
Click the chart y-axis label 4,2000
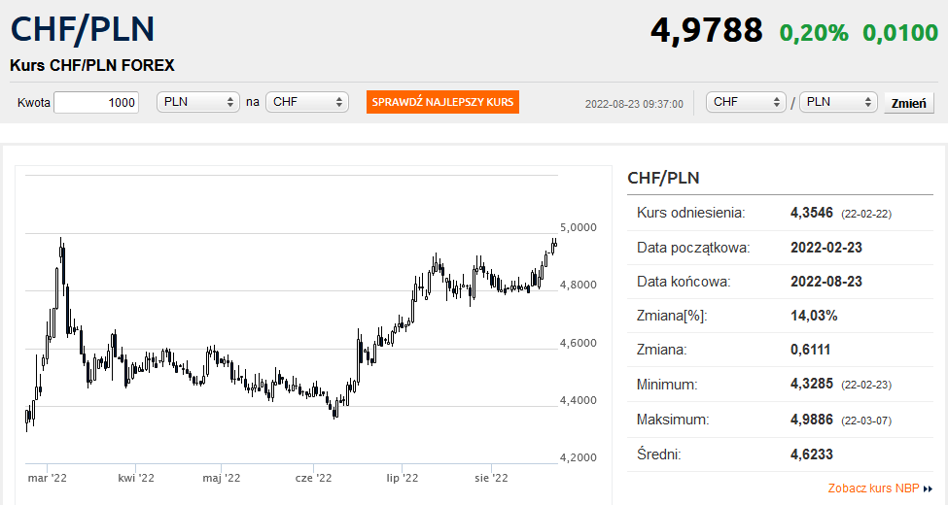click(x=578, y=458)
